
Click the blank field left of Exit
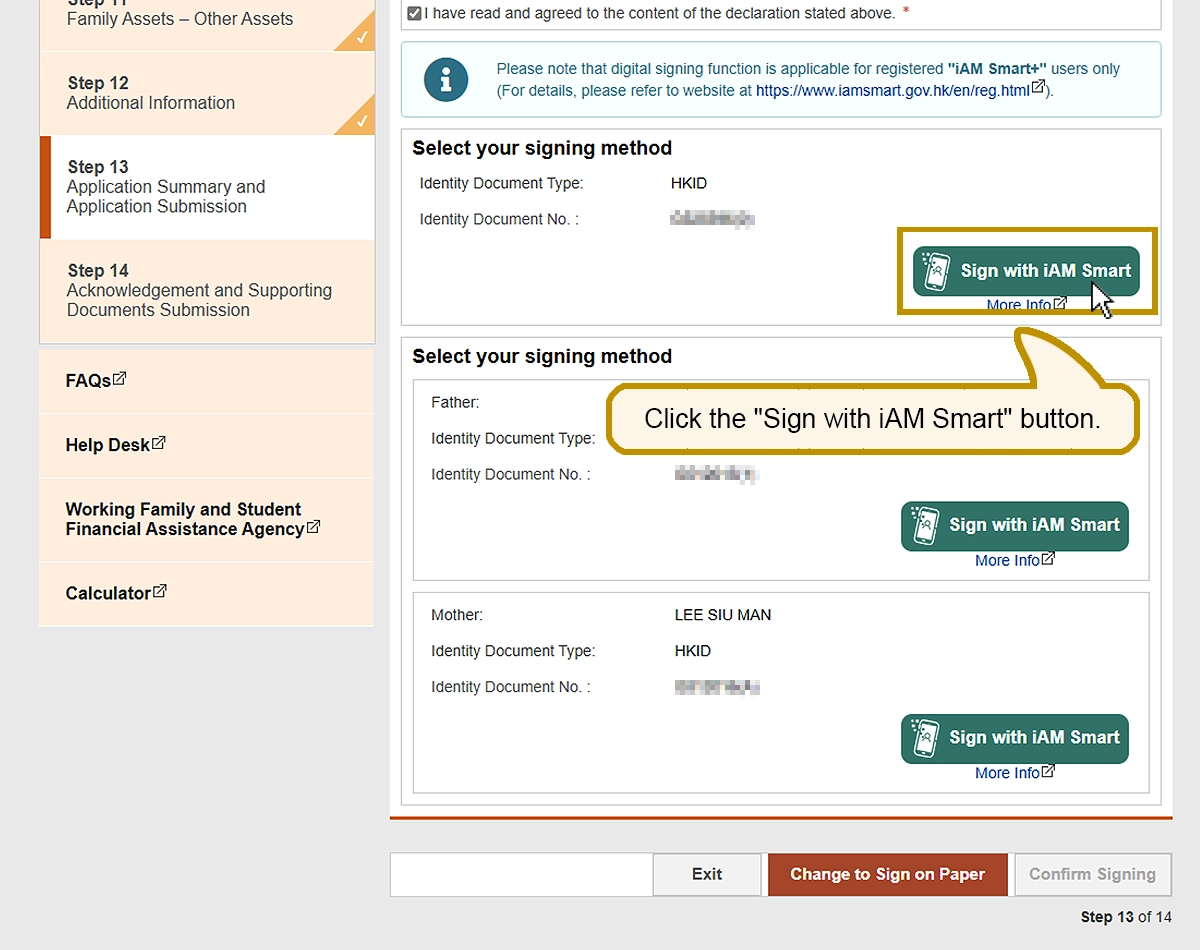tap(521, 874)
